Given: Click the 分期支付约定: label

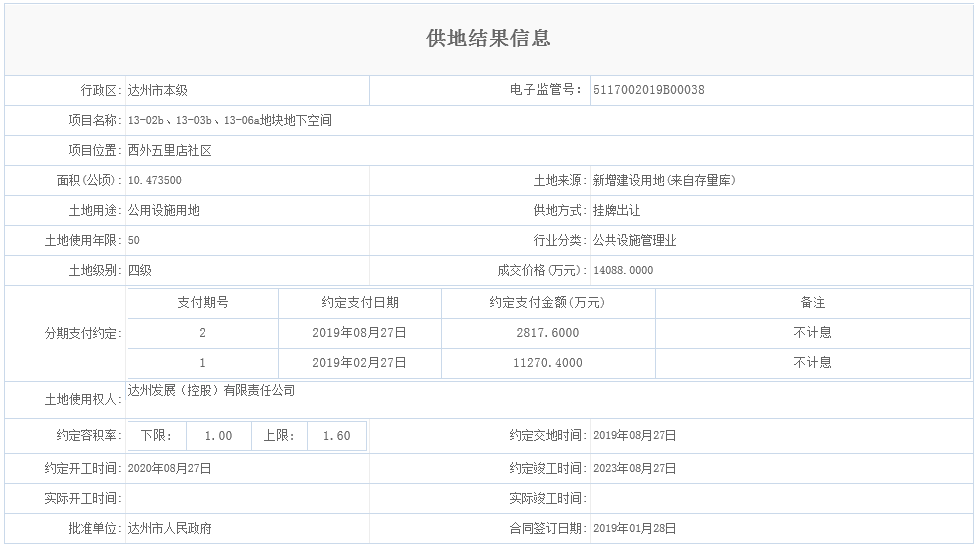Looking at the screenshot, I should [x=83, y=333].
